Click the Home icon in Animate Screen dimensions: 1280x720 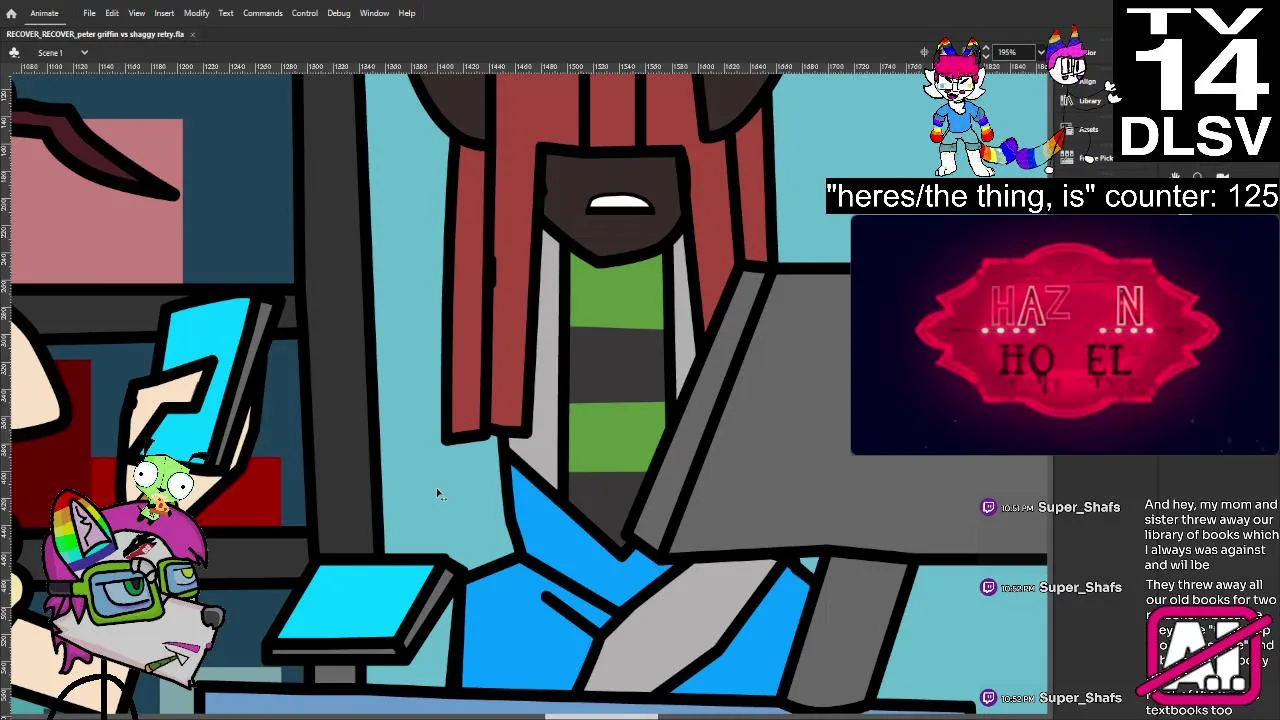tap(11, 13)
